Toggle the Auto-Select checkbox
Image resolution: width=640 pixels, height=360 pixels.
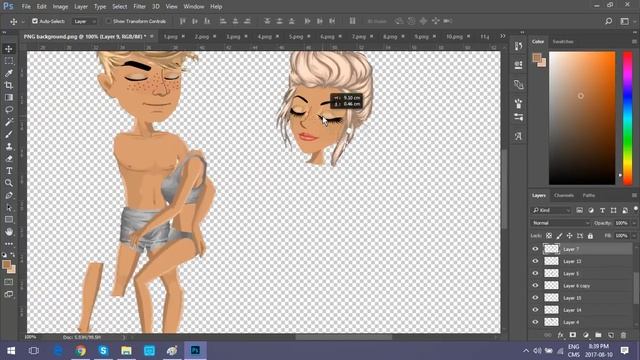35,21
